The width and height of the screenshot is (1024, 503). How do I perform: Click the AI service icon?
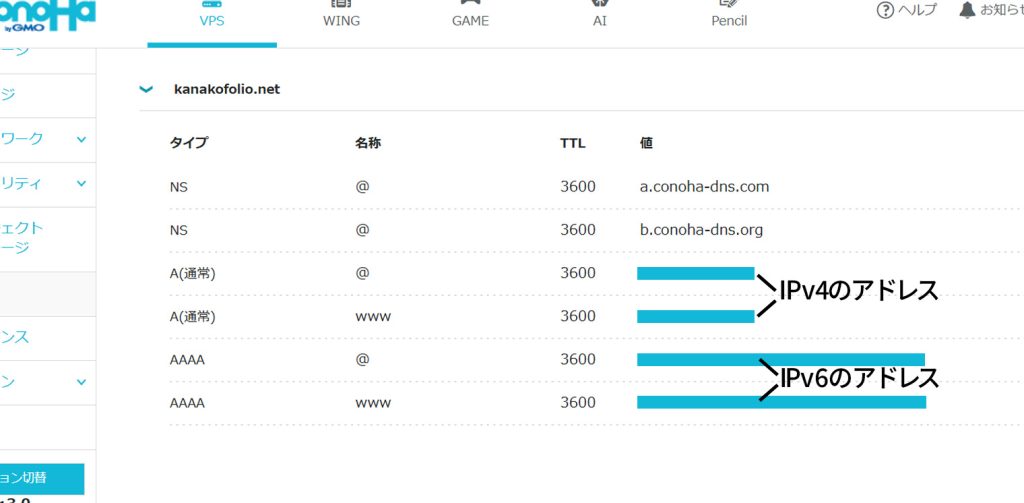(599, 5)
